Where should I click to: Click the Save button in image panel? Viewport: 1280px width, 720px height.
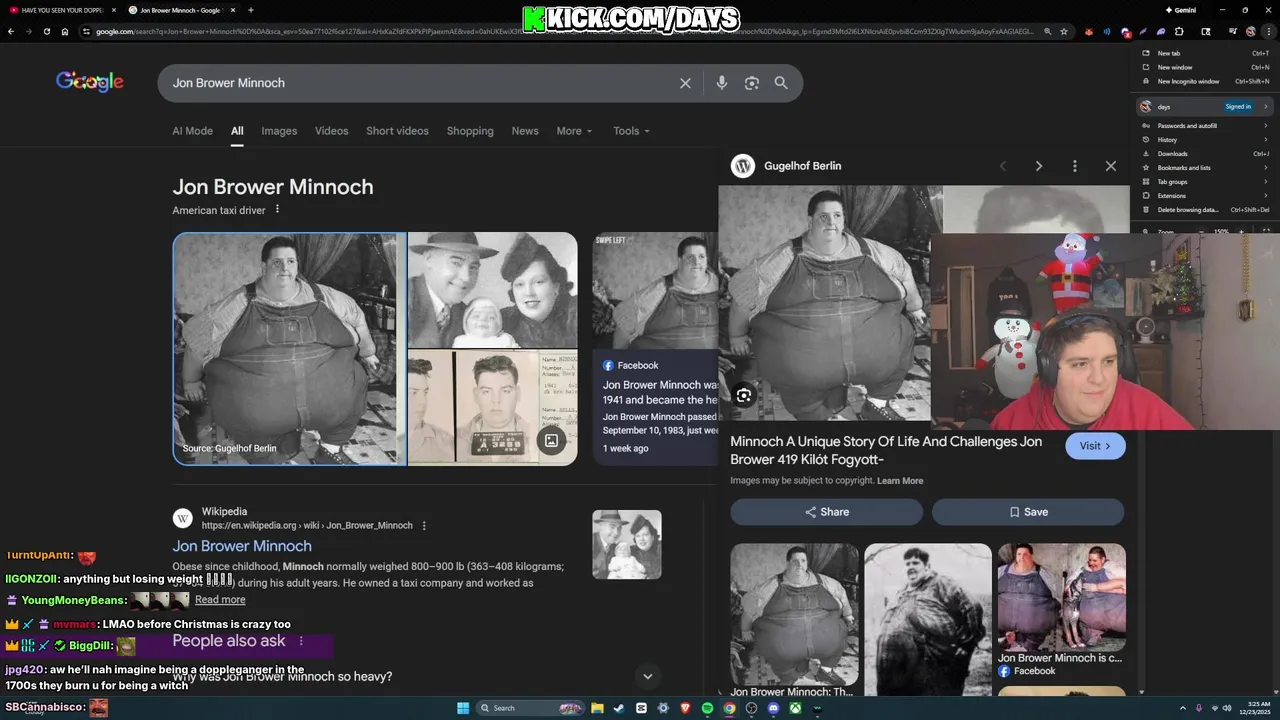[x=1028, y=512]
